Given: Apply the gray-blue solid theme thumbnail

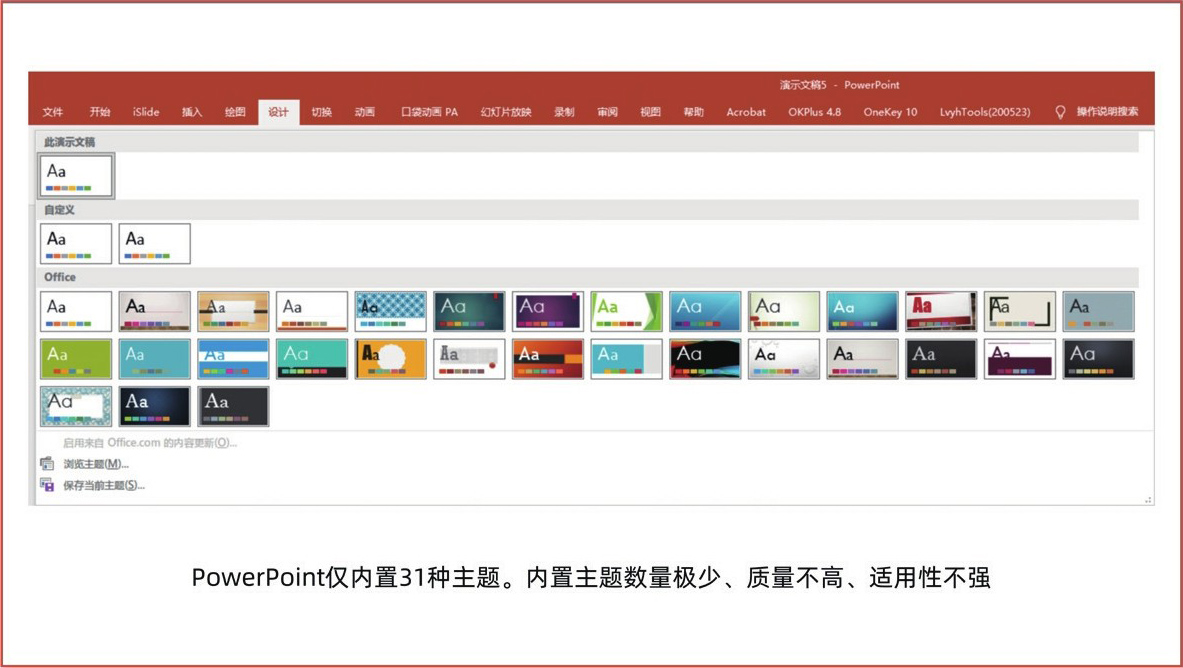Looking at the screenshot, I should pos(1098,311).
